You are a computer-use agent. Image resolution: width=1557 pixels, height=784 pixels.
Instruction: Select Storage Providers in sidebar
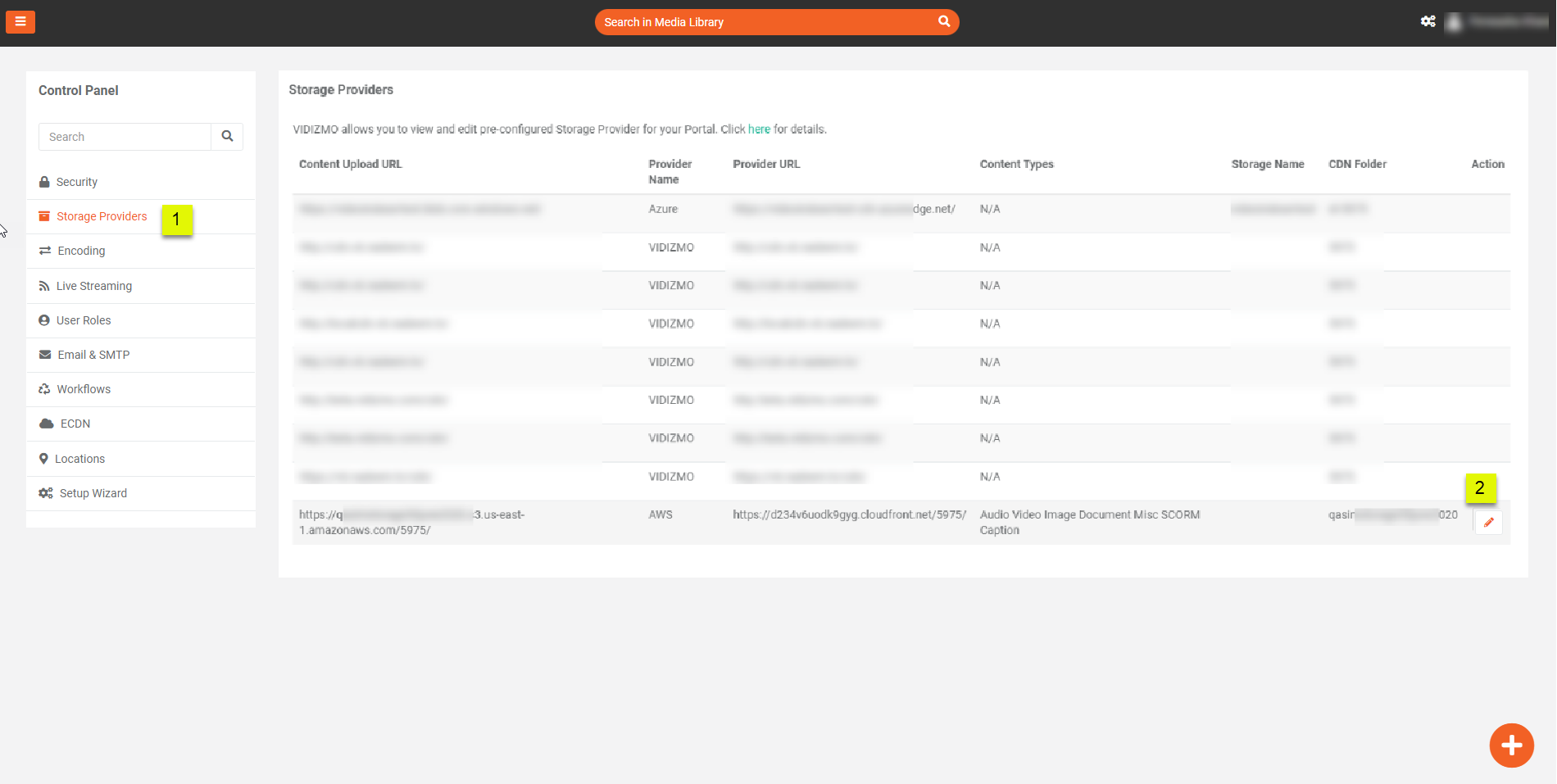pyautogui.click(x=102, y=216)
